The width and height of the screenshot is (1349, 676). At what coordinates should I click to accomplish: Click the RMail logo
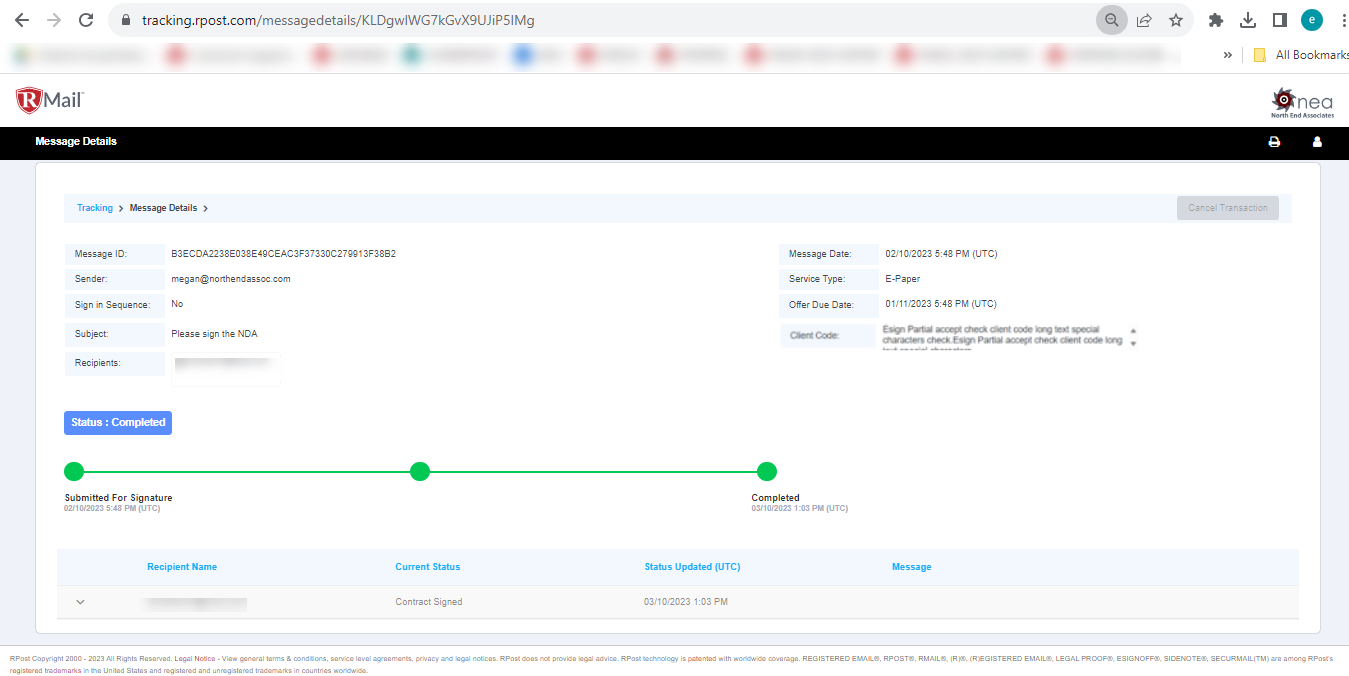point(50,100)
